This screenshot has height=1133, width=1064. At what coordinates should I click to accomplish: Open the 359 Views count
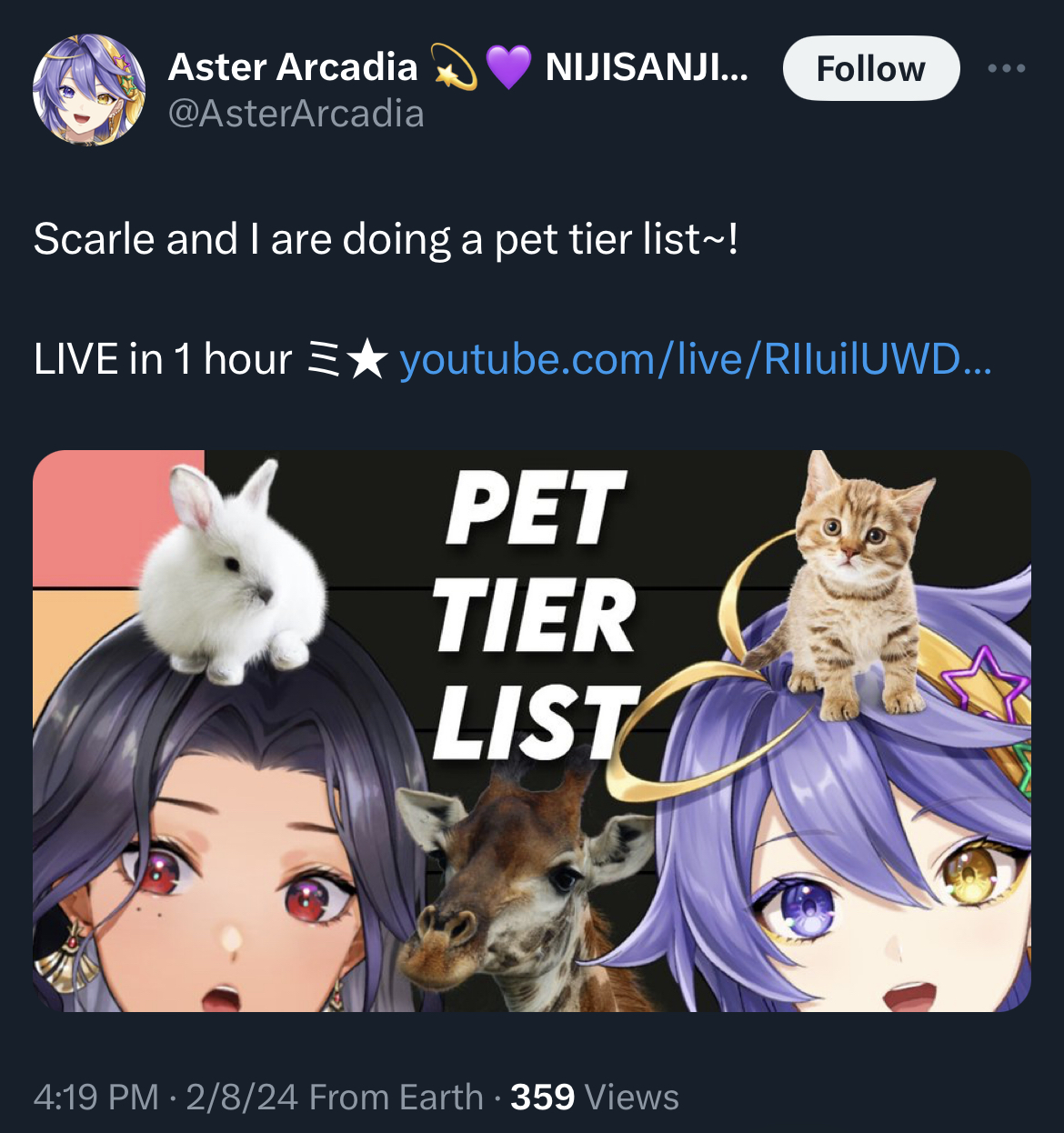click(x=595, y=1098)
